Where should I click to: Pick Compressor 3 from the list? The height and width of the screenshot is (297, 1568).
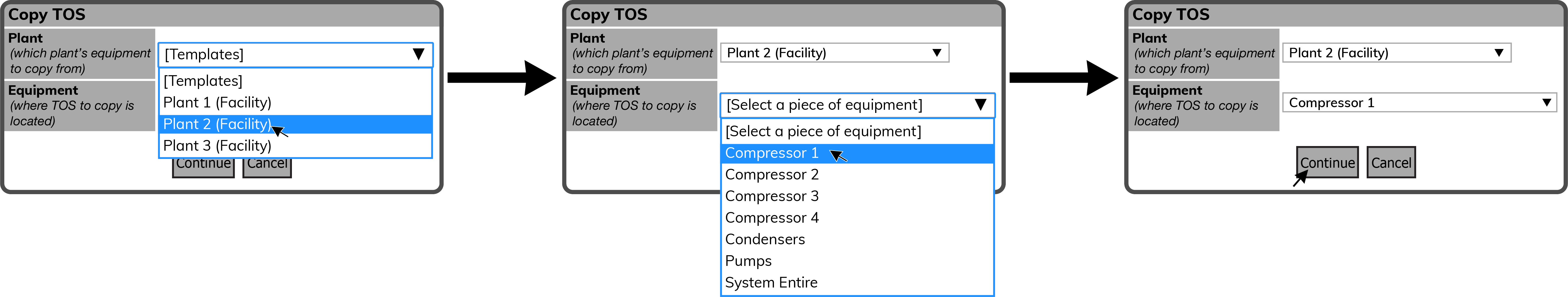[x=857, y=196]
